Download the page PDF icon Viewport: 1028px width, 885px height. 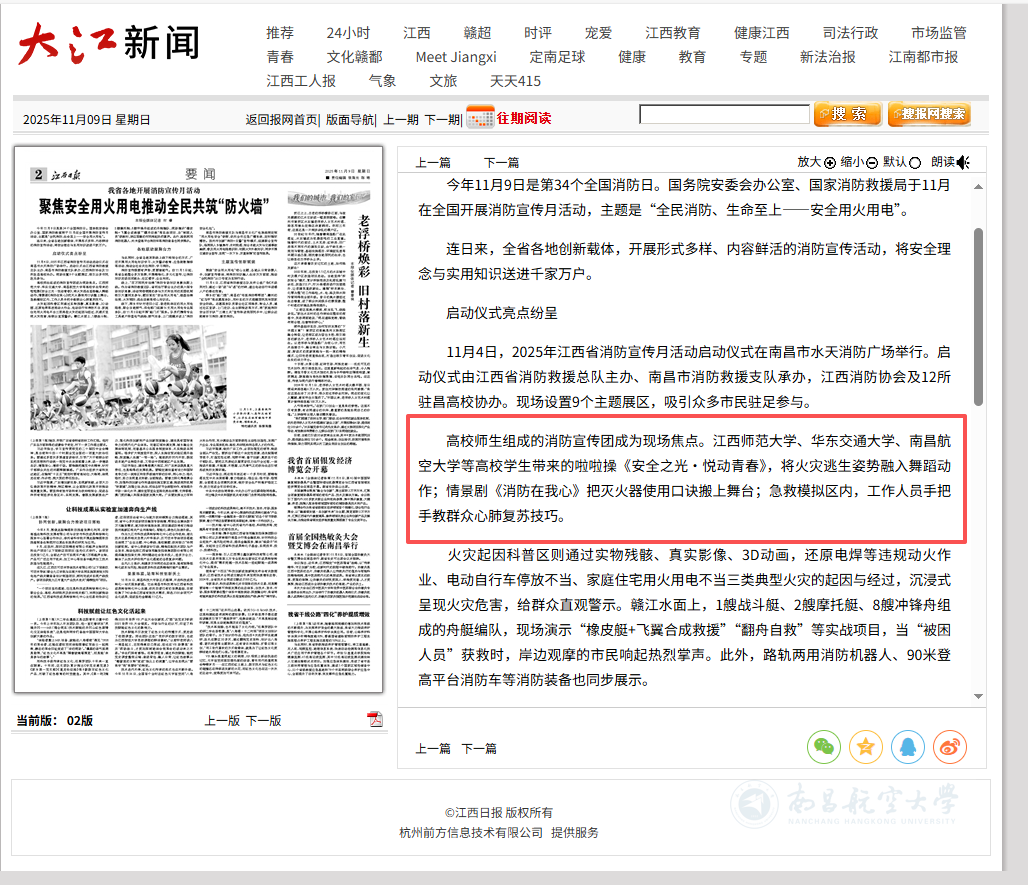pos(375,719)
